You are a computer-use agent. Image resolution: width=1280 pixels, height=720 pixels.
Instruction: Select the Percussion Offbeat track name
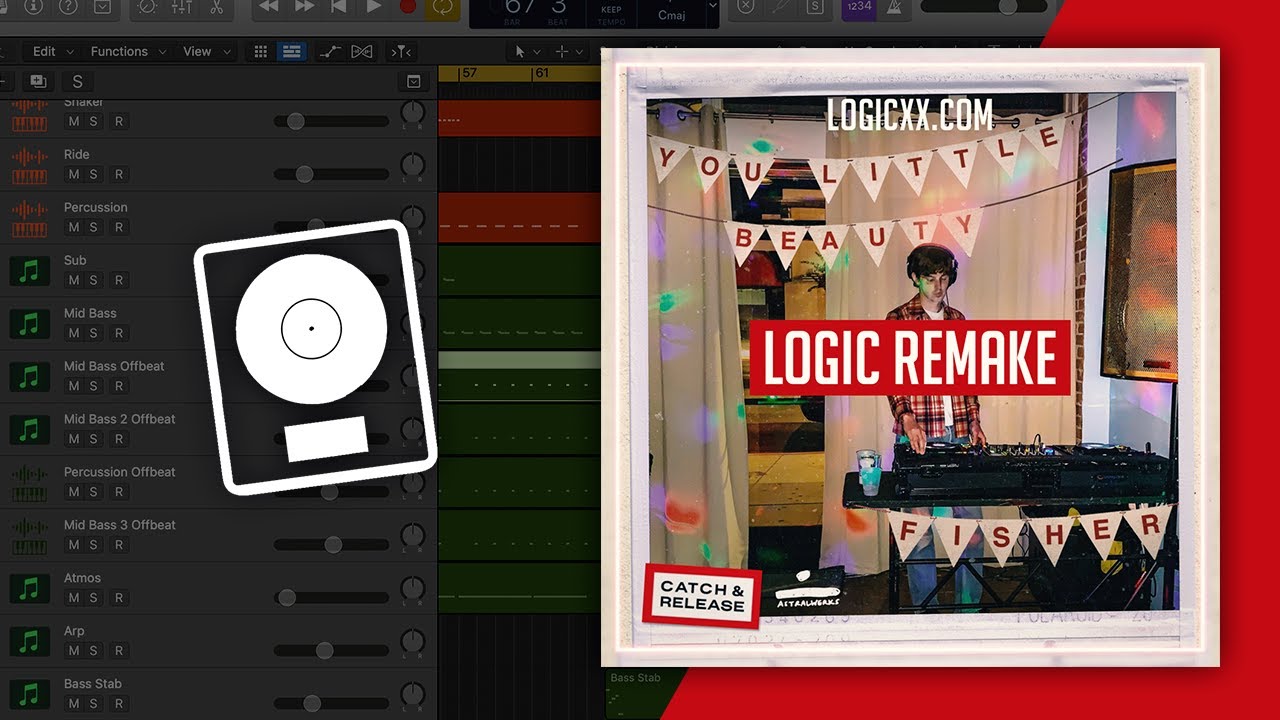coord(120,472)
